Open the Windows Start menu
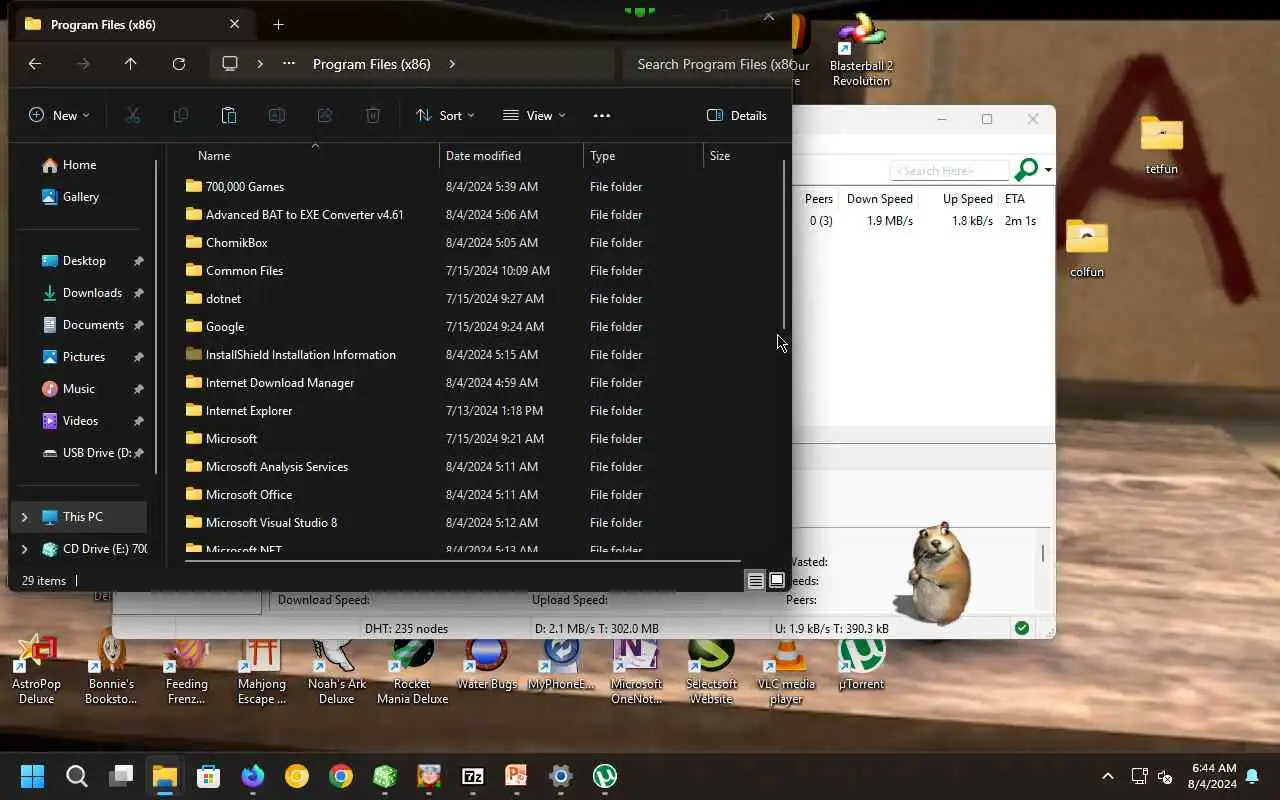 tap(33, 776)
